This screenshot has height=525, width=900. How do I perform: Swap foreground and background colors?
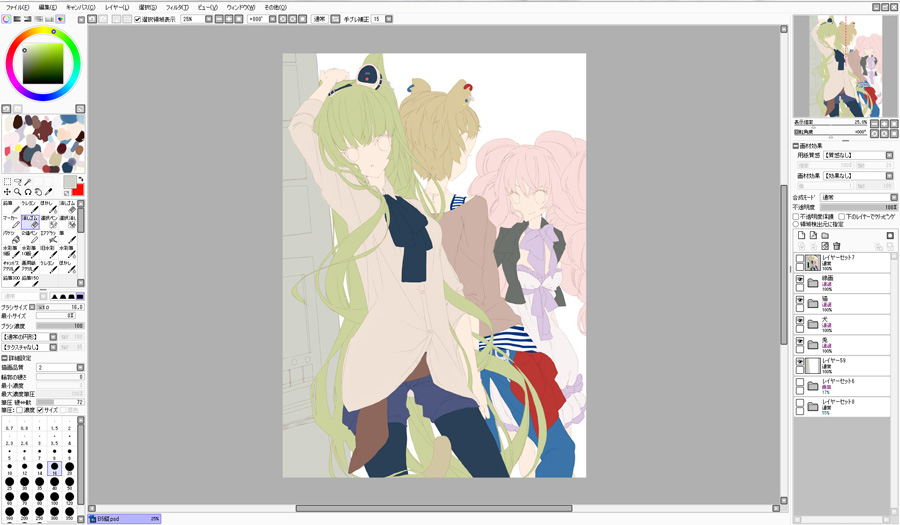[x=80, y=180]
